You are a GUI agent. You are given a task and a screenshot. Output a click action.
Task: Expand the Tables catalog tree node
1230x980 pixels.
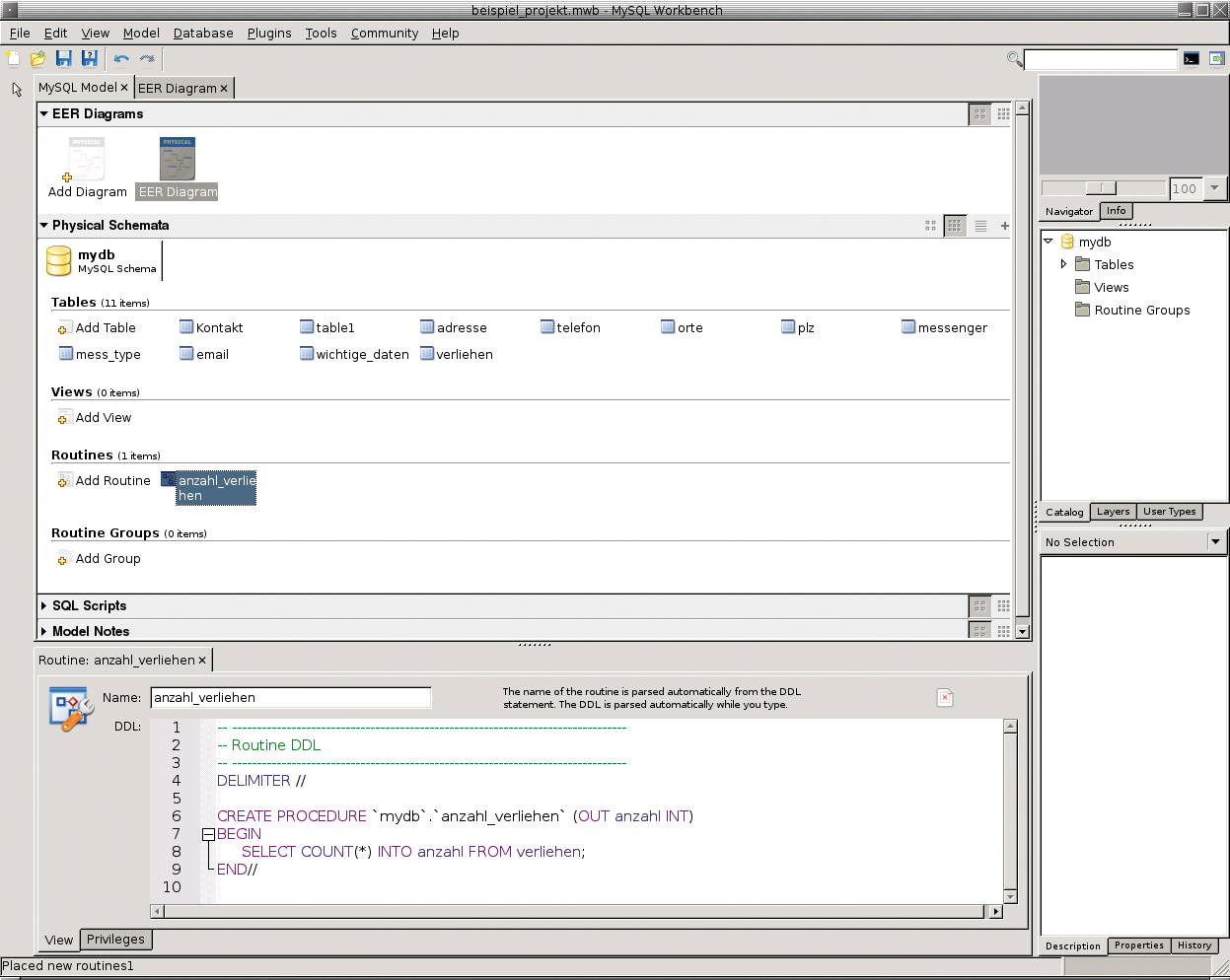click(x=1063, y=264)
